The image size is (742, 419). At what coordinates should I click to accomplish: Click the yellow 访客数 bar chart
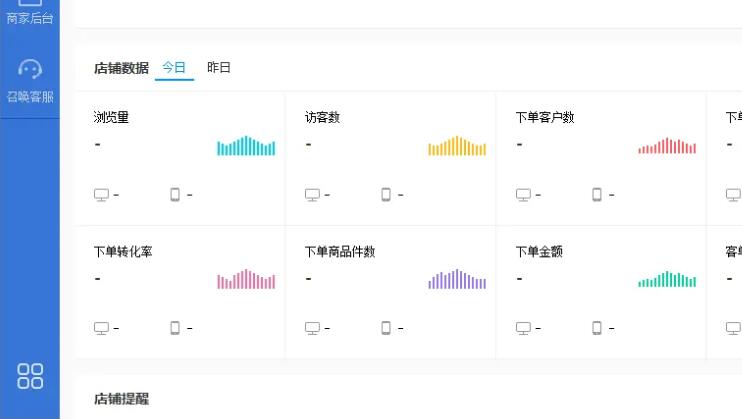(457, 146)
